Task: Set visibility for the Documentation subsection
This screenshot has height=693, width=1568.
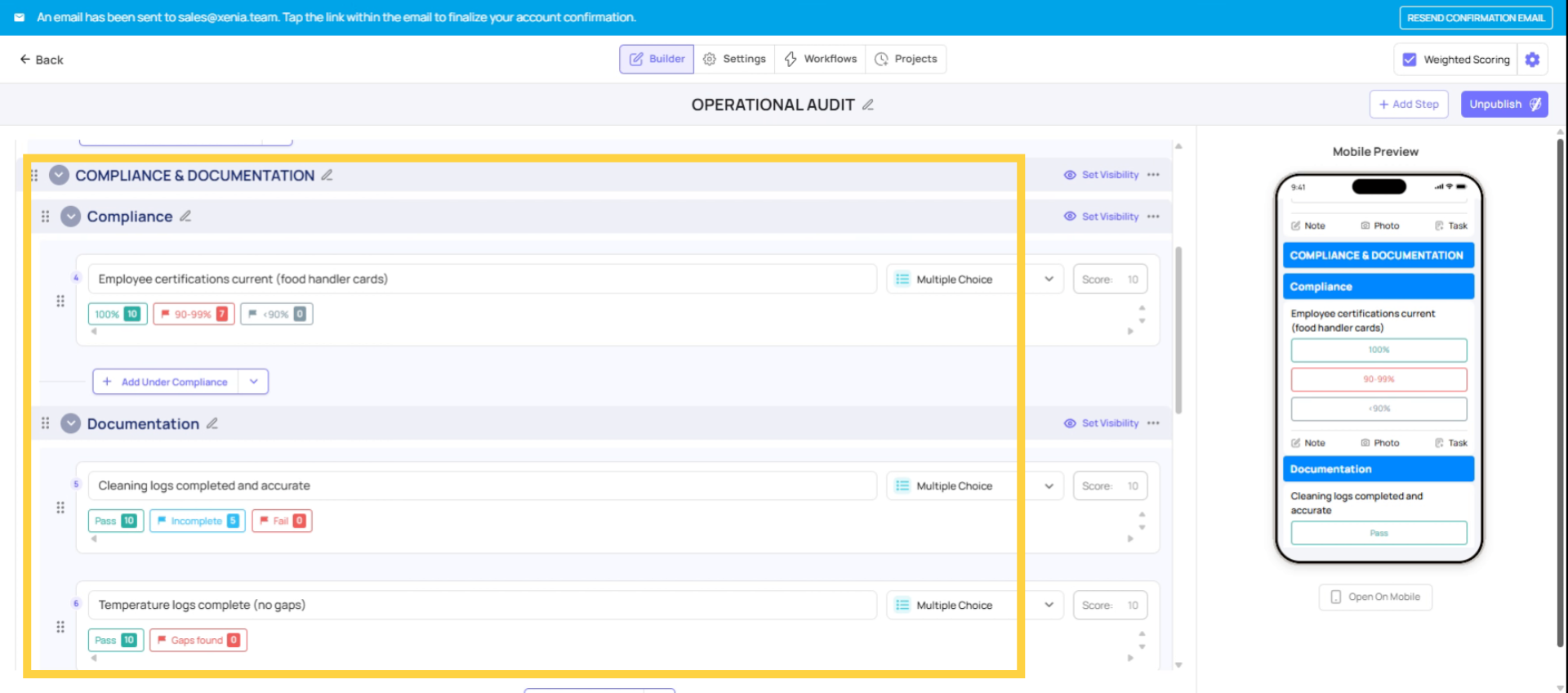Action: pos(1101,423)
